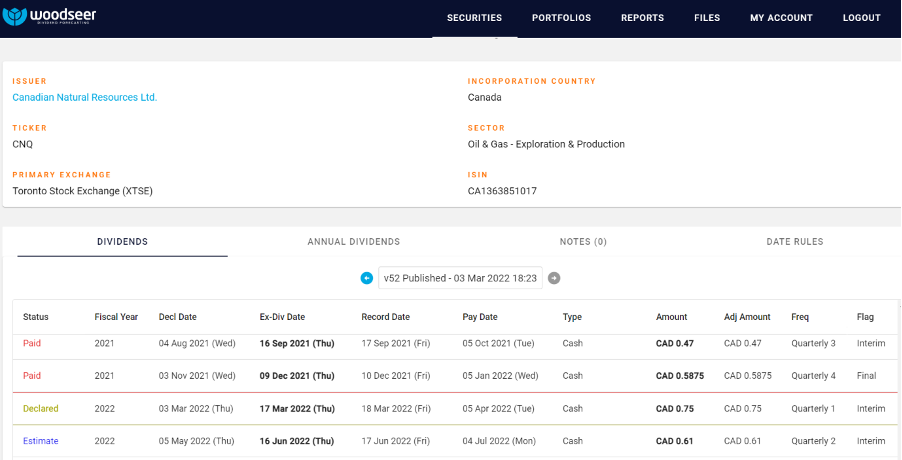Click ex-div date 16 Sep 2021 (Thu)
The height and width of the screenshot is (460, 902).
(297, 343)
